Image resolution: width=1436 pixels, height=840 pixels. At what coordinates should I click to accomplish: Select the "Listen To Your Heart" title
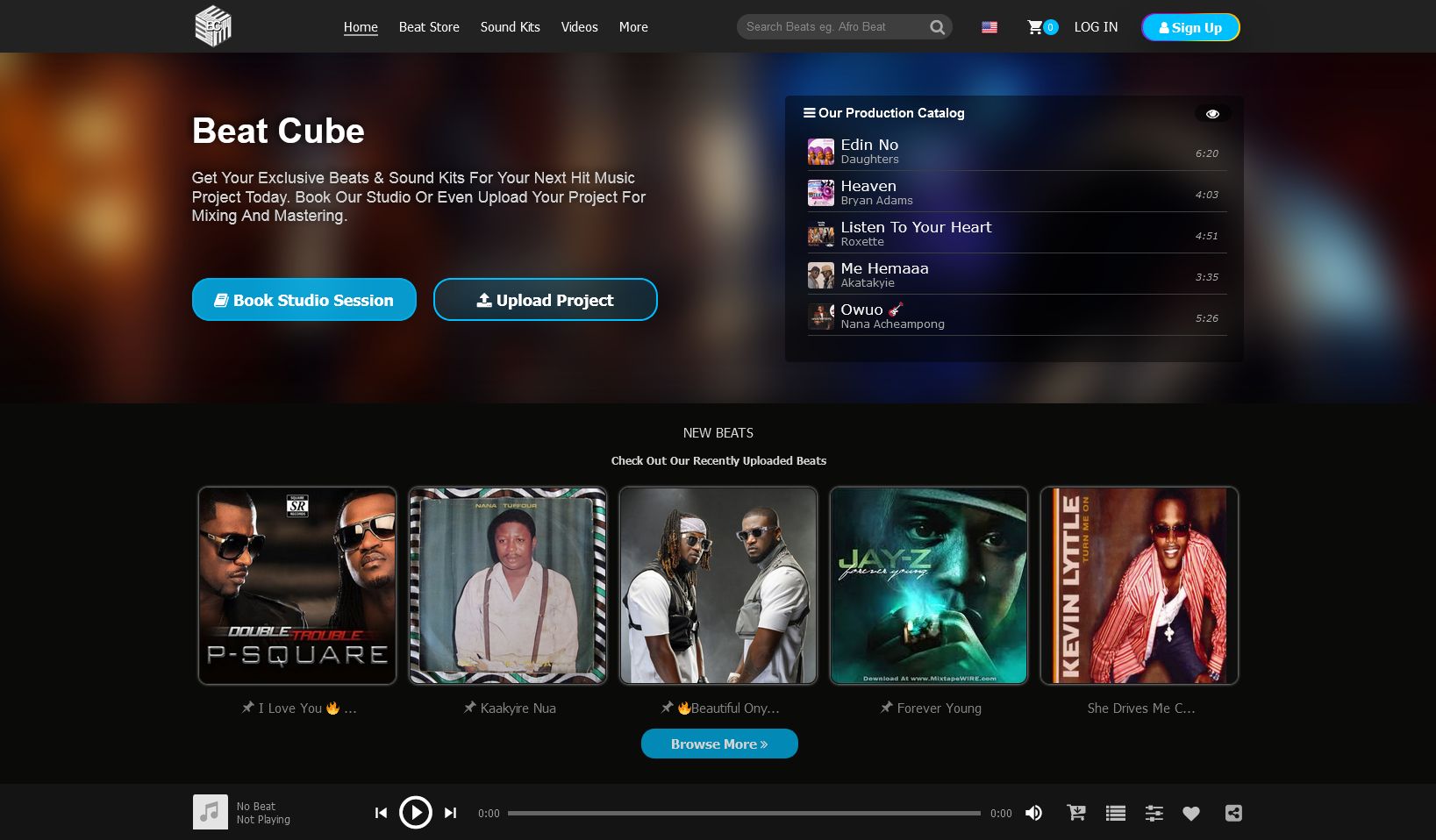pyautogui.click(x=916, y=227)
